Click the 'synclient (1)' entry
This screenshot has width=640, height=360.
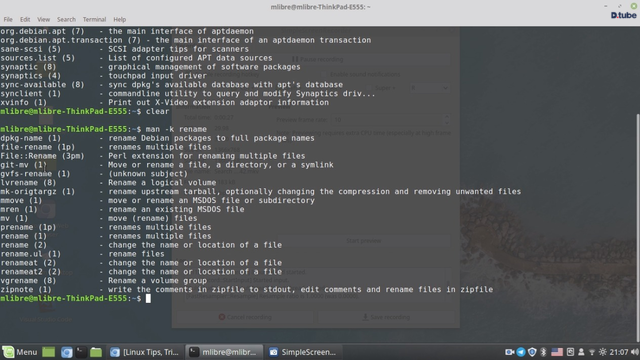(x=188, y=93)
